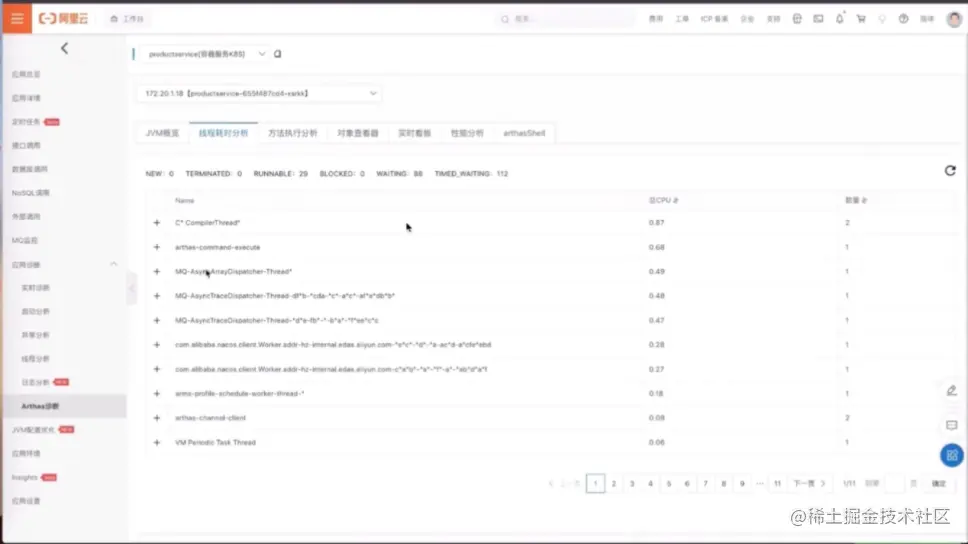Screen dimensions: 968x544
Task: Open the workbench home icon
Action: pyautogui.click(x=114, y=19)
